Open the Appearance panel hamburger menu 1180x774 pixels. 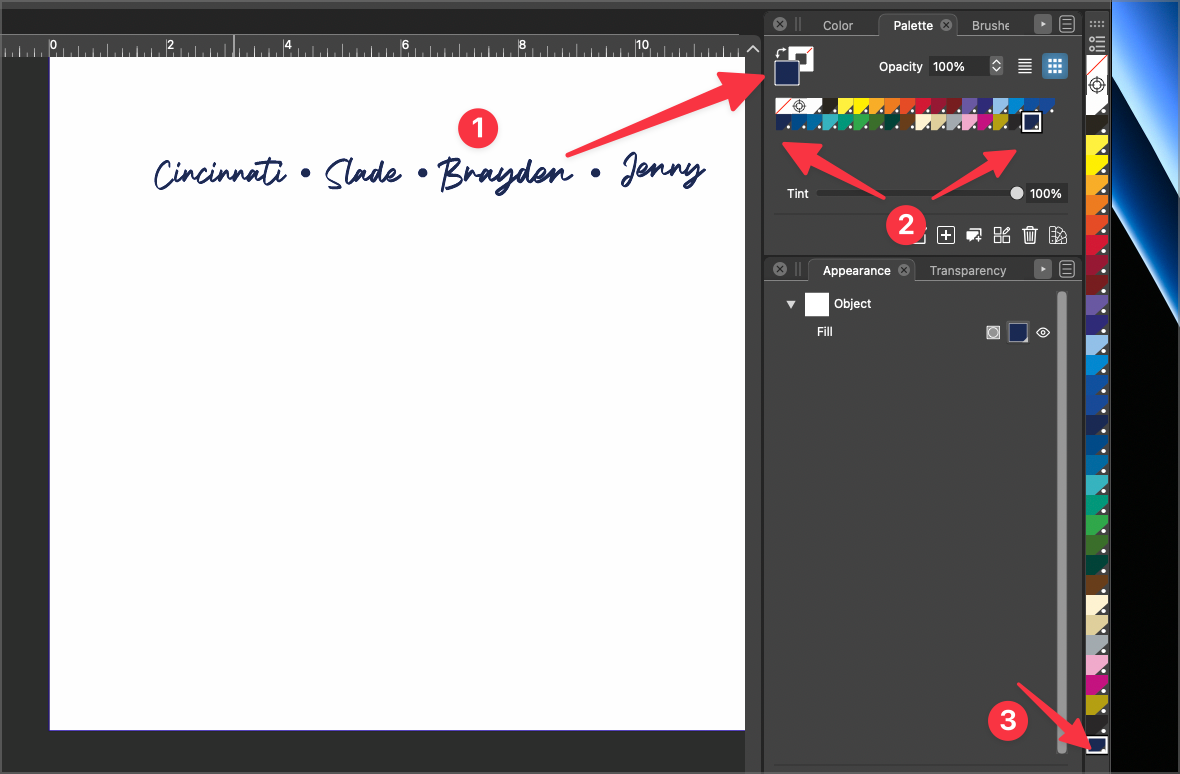1067,270
